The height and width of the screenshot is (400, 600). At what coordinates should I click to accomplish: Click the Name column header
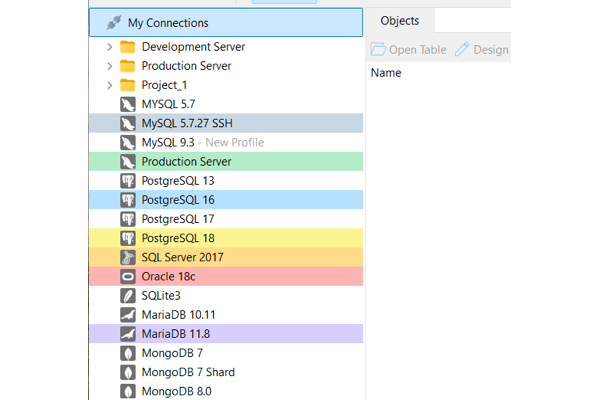386,73
